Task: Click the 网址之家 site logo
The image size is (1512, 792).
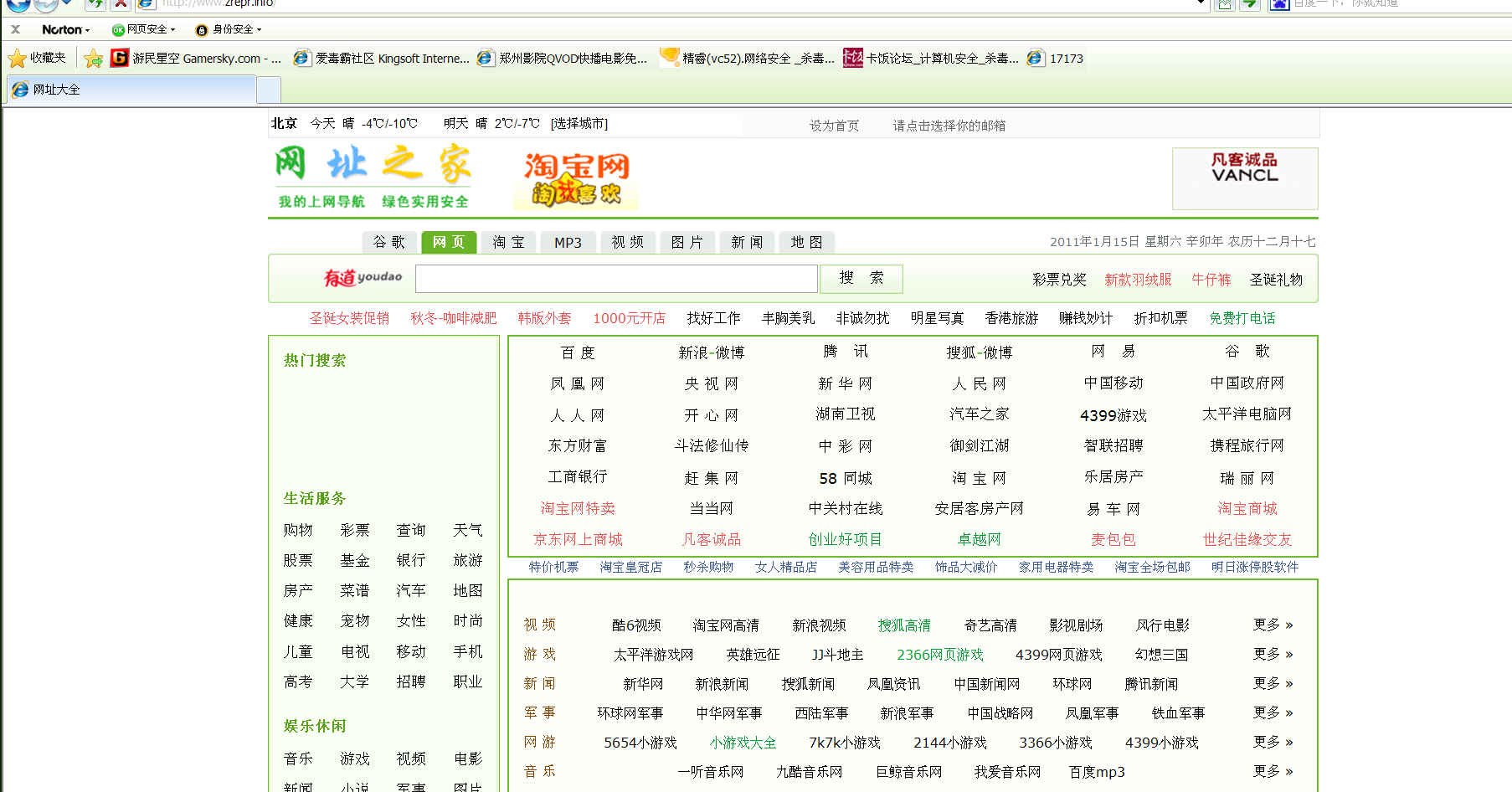Action: [x=373, y=176]
